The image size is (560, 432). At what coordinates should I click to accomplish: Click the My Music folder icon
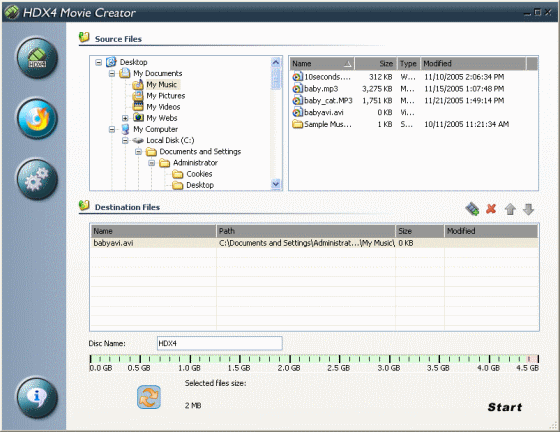click(138, 85)
